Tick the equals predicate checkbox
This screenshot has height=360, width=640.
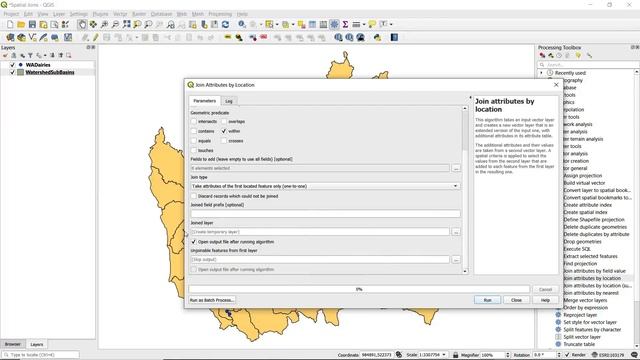click(x=194, y=141)
